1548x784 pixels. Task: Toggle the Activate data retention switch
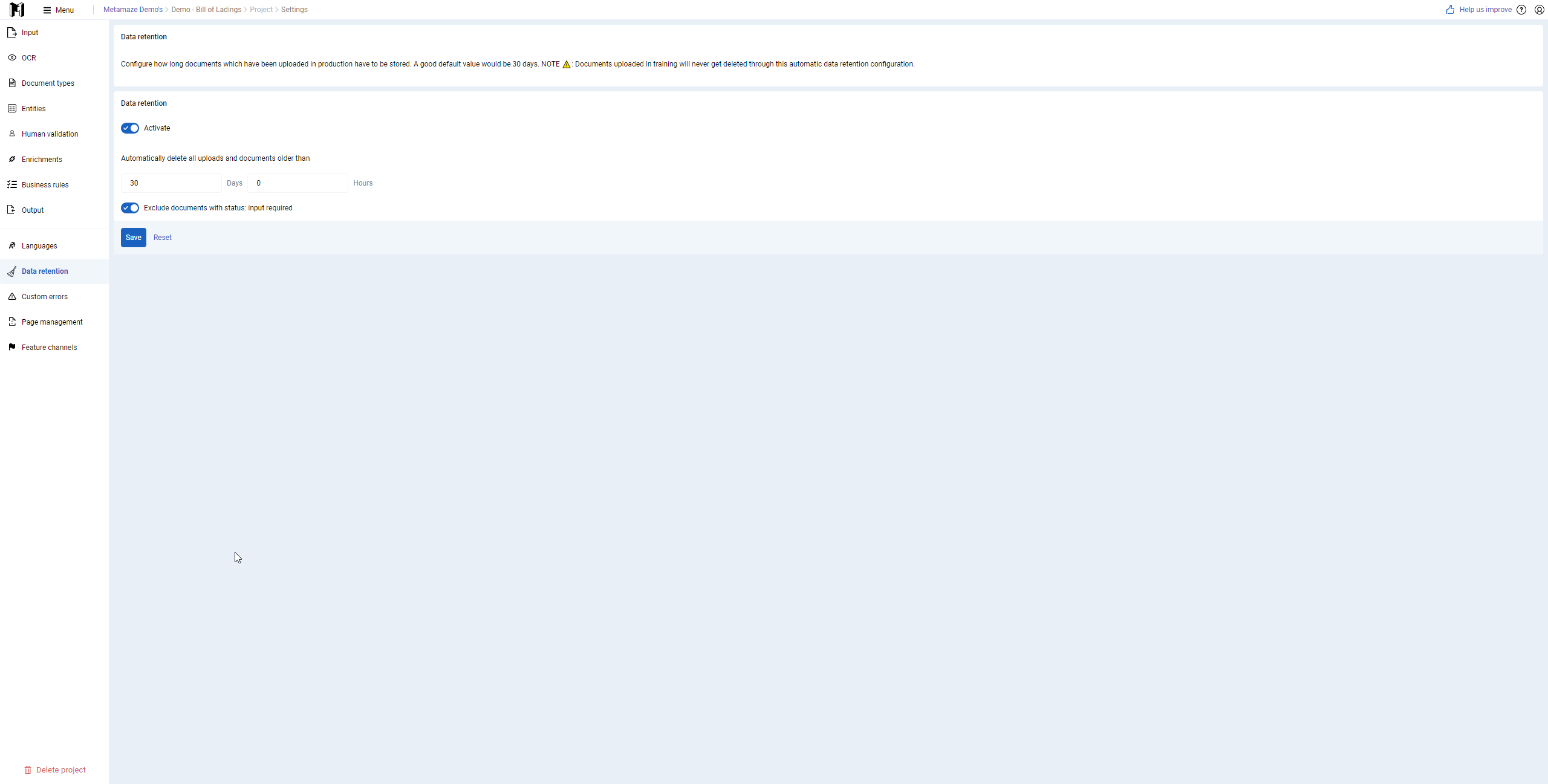[130, 128]
